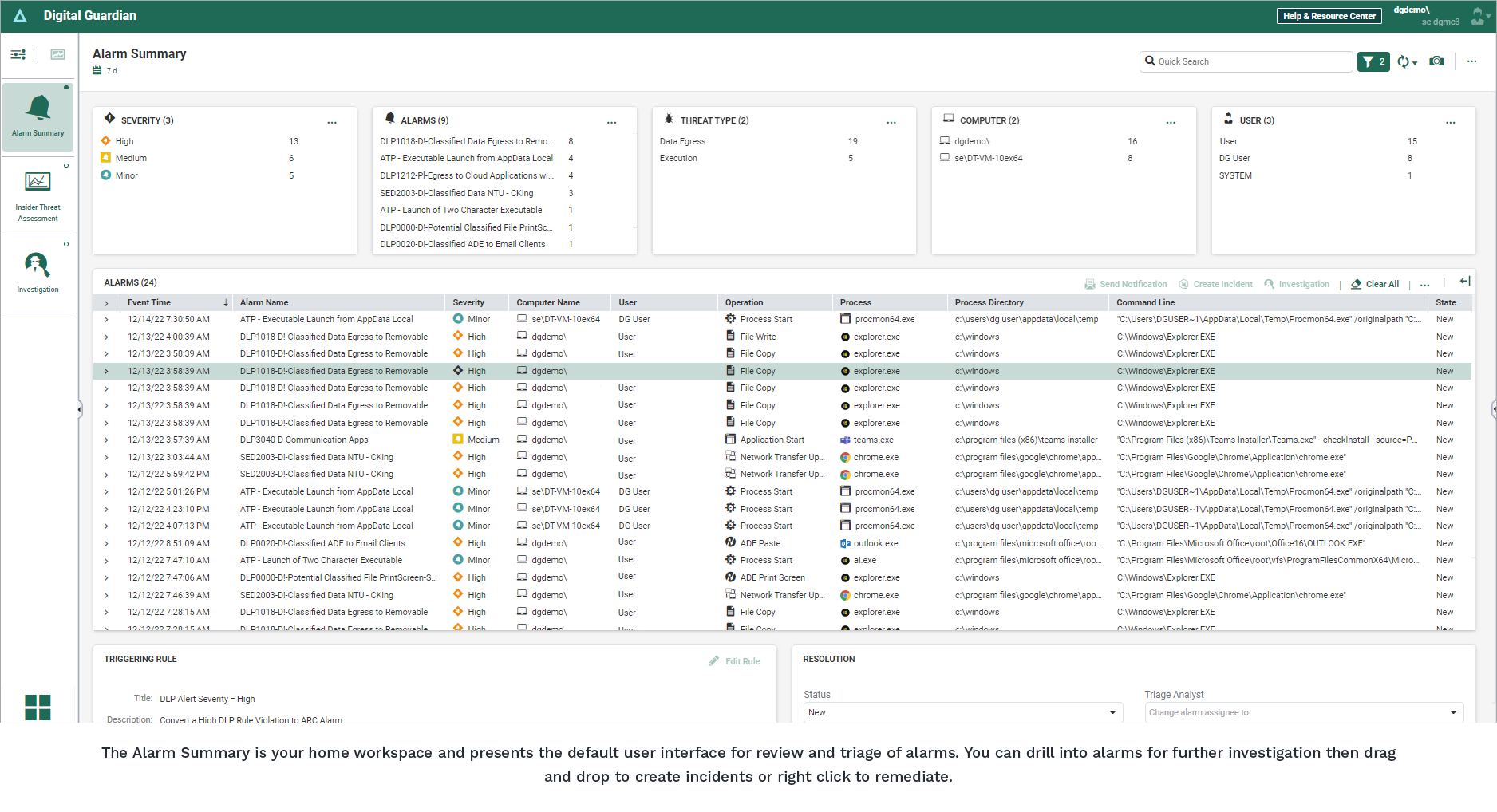Viewport: 1497px width, 812px height.
Task: Open alarms table more options menu
Action: point(1425,285)
